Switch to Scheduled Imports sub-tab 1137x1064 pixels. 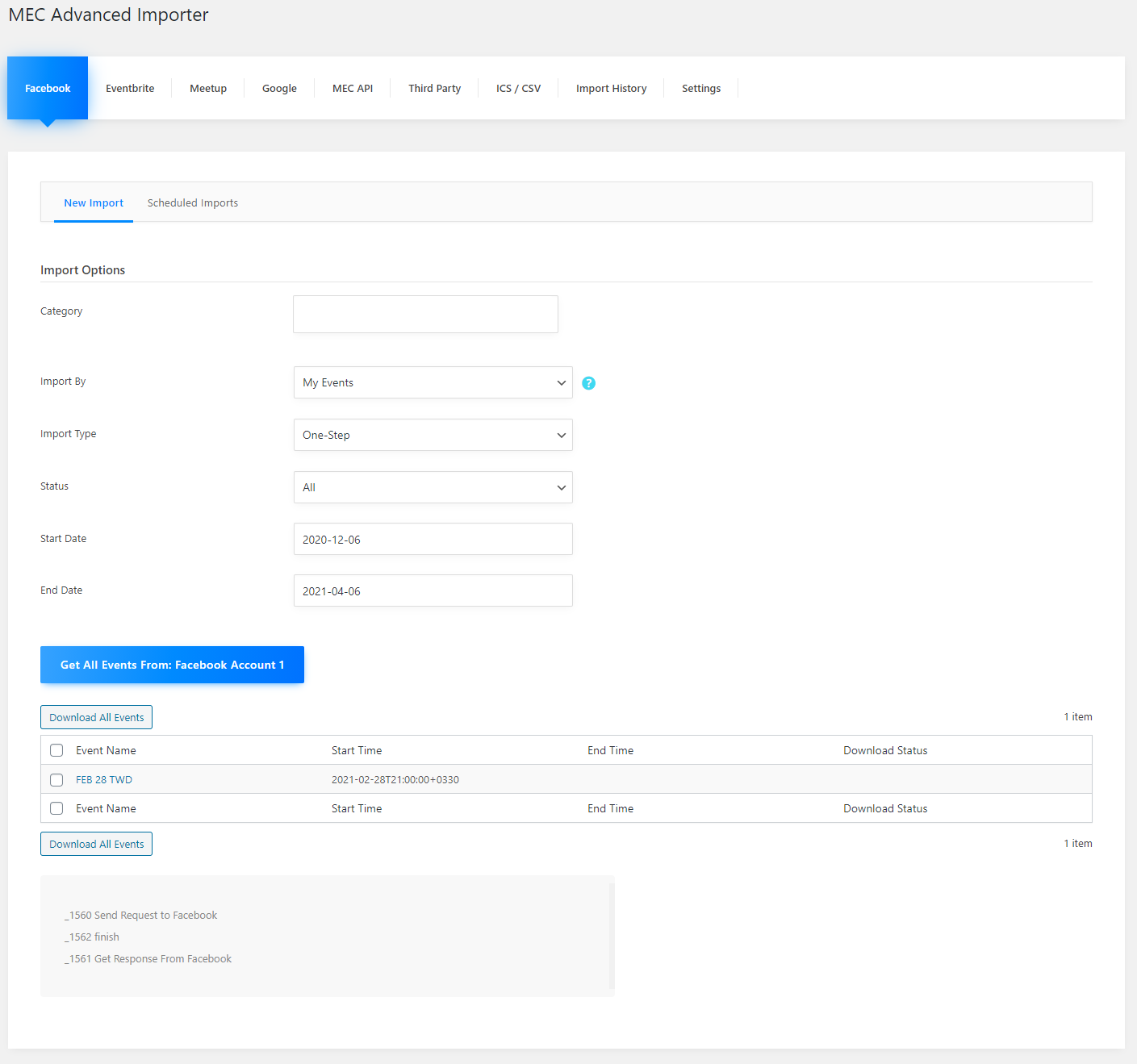(x=193, y=203)
